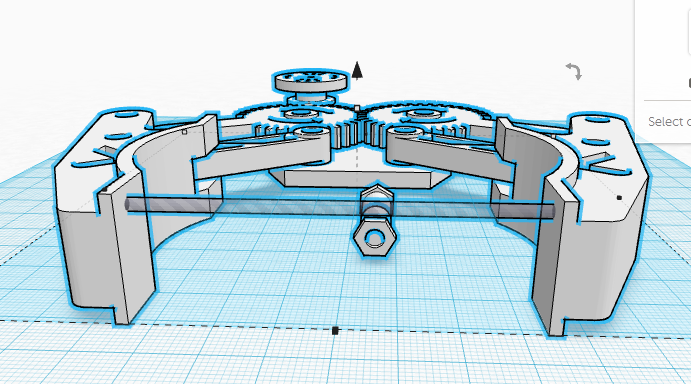Image resolution: width=691 pixels, height=384 pixels.
Task: Click the white height handle between the gears
Action: coord(357,108)
